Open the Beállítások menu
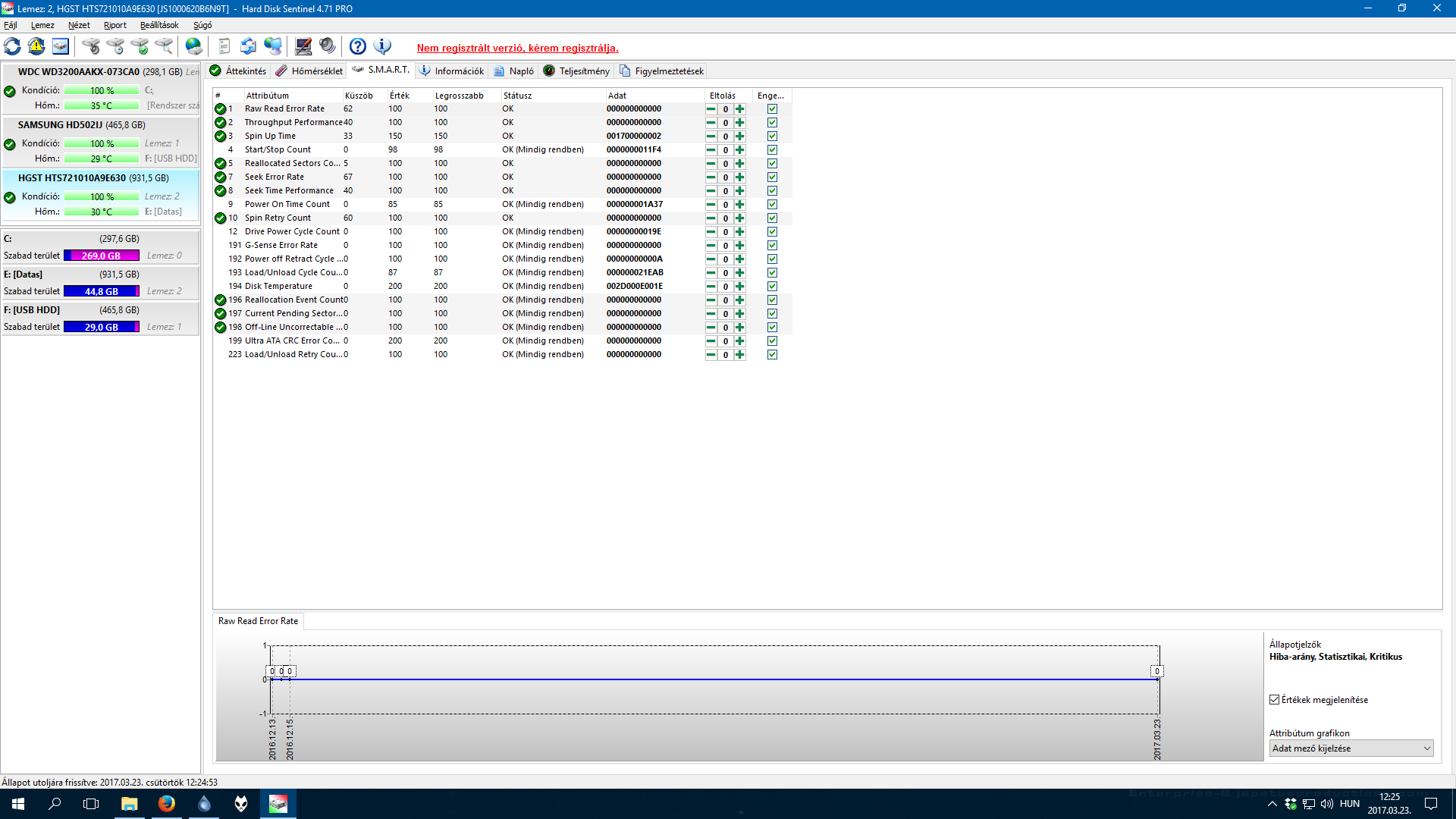The height and width of the screenshot is (819, 1456). click(x=159, y=25)
